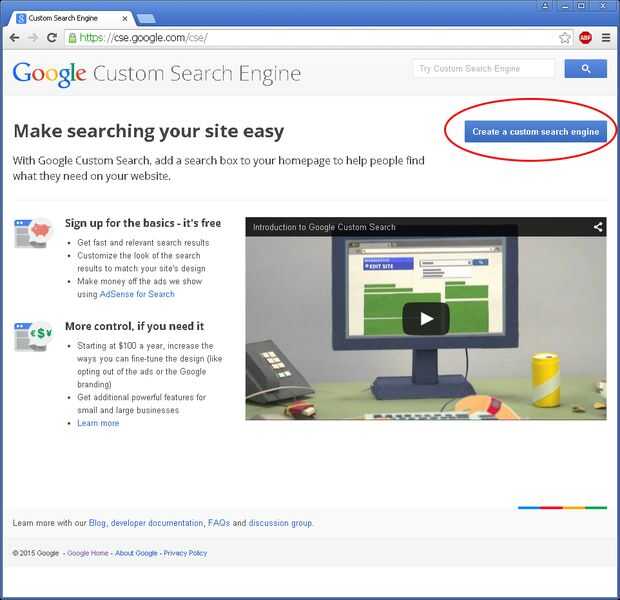Screen dimensions: 620x600
Task: Play the Introduction to Google Custom Search video
Action: point(426,319)
